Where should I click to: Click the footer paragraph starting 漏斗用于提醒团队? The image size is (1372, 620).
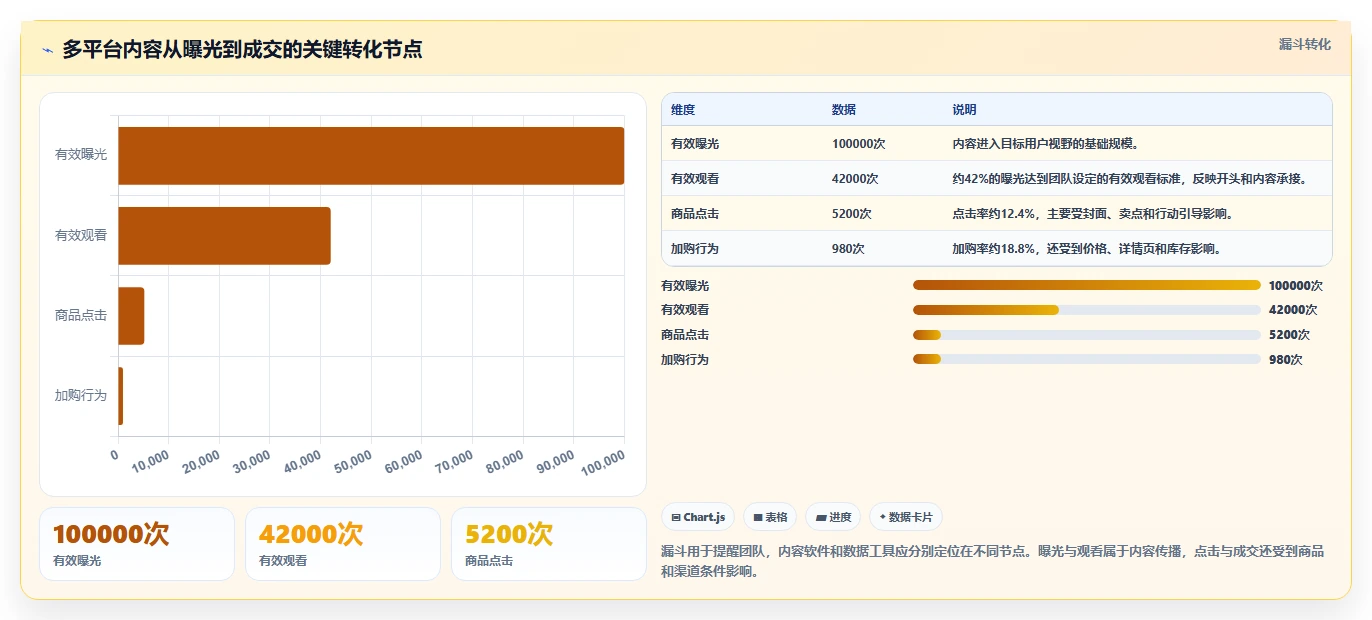point(993,561)
